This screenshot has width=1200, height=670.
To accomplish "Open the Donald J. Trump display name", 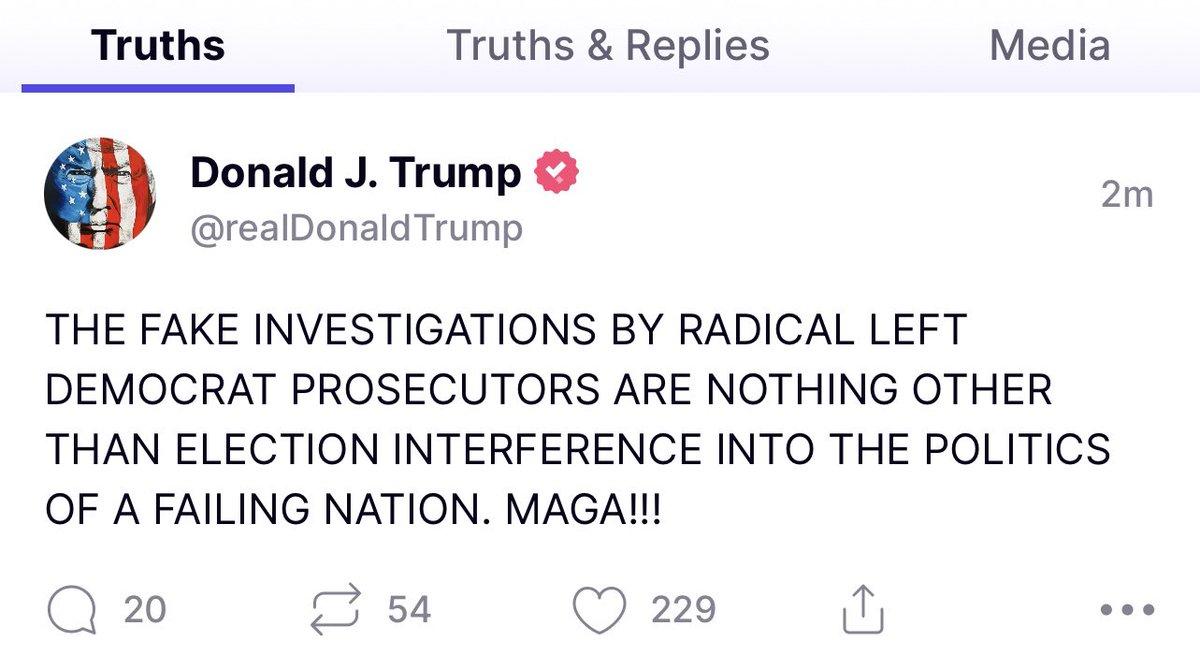I will [x=355, y=174].
